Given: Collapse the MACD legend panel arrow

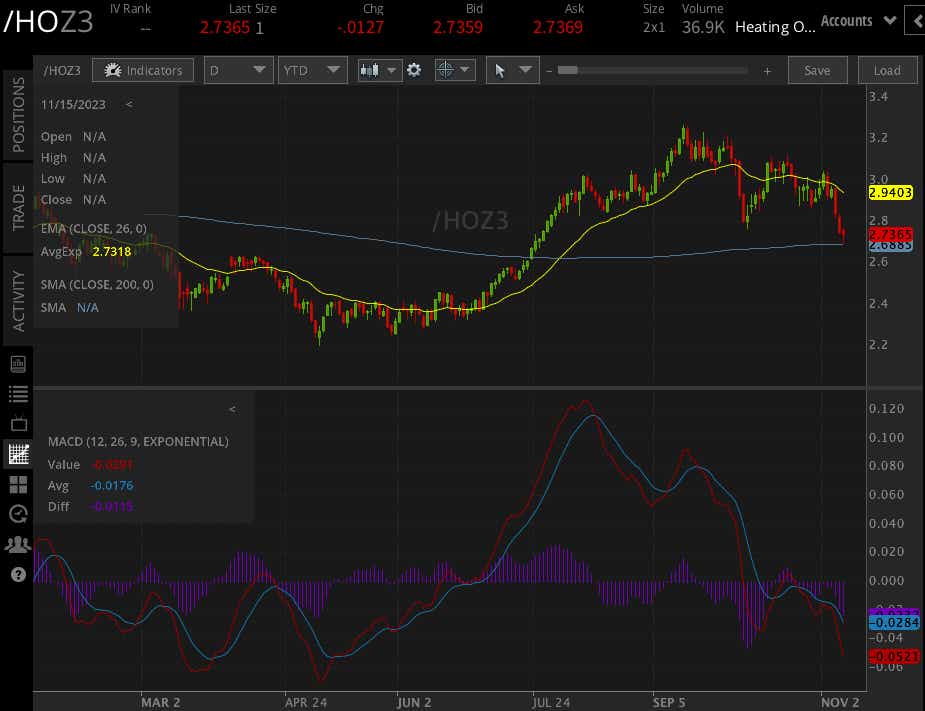Looking at the screenshot, I should (x=232, y=409).
